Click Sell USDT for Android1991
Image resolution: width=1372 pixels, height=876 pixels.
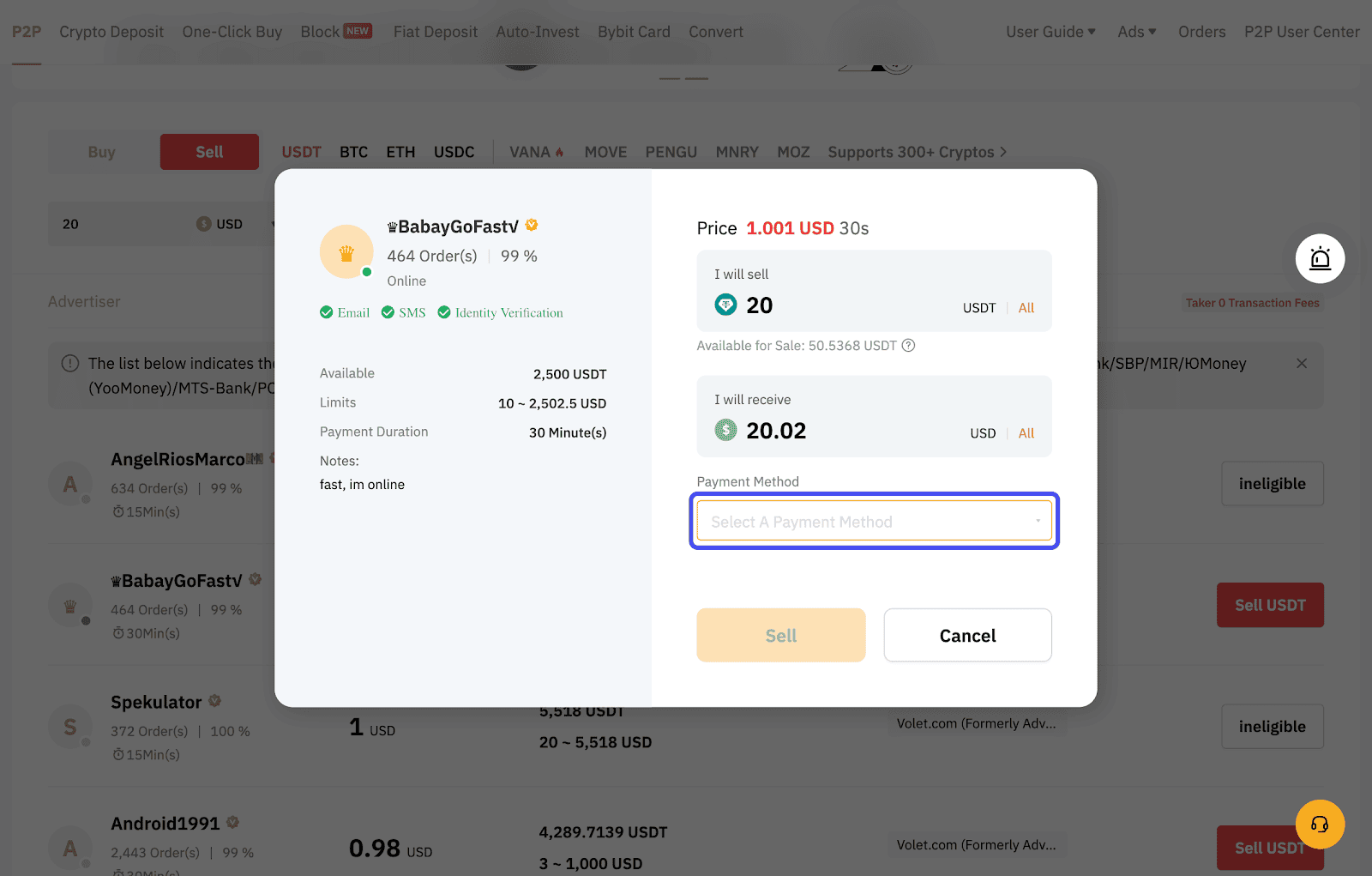(x=1270, y=848)
